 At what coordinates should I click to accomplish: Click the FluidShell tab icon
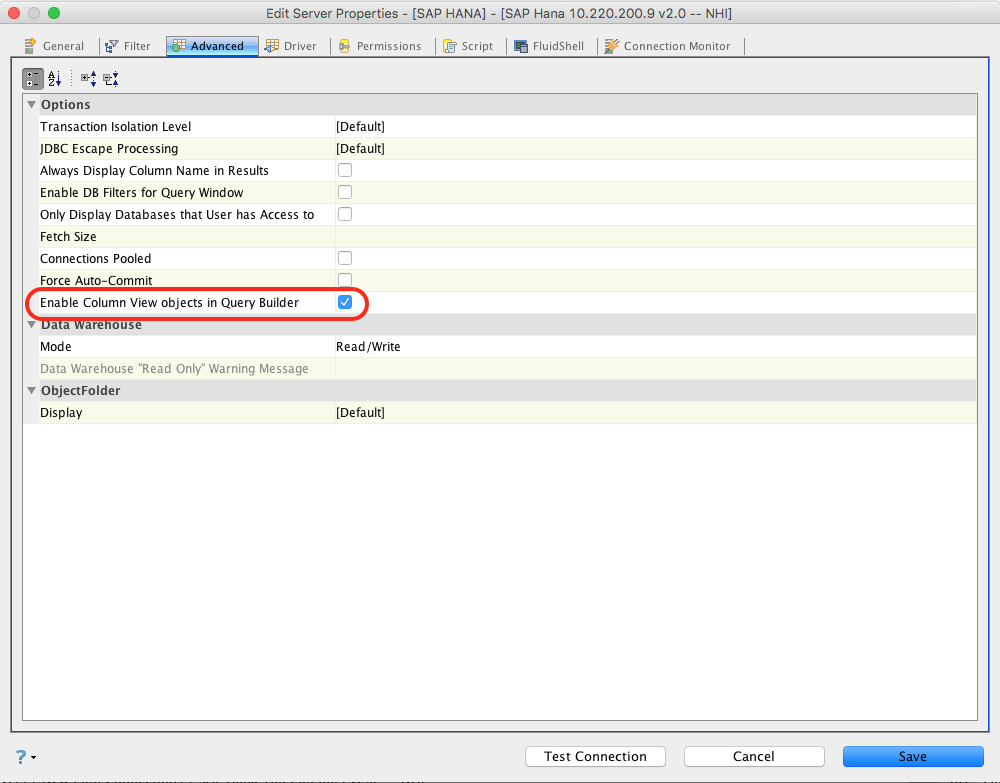click(521, 46)
